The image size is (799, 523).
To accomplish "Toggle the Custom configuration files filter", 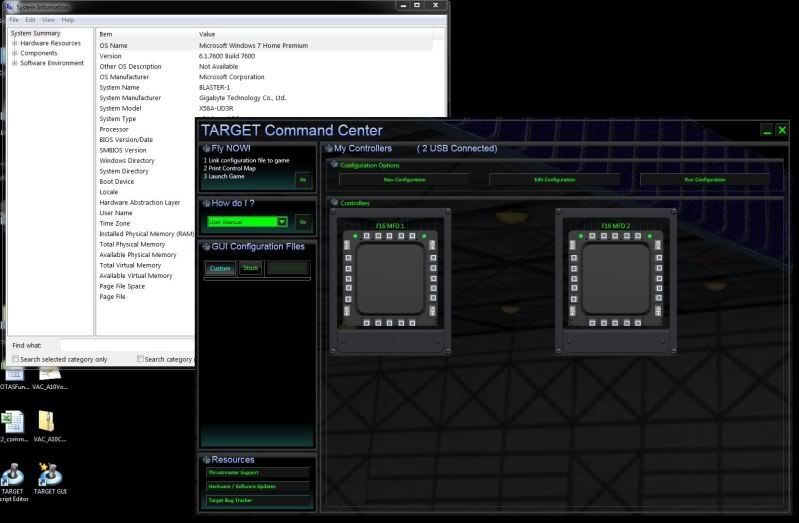I will click(220, 268).
